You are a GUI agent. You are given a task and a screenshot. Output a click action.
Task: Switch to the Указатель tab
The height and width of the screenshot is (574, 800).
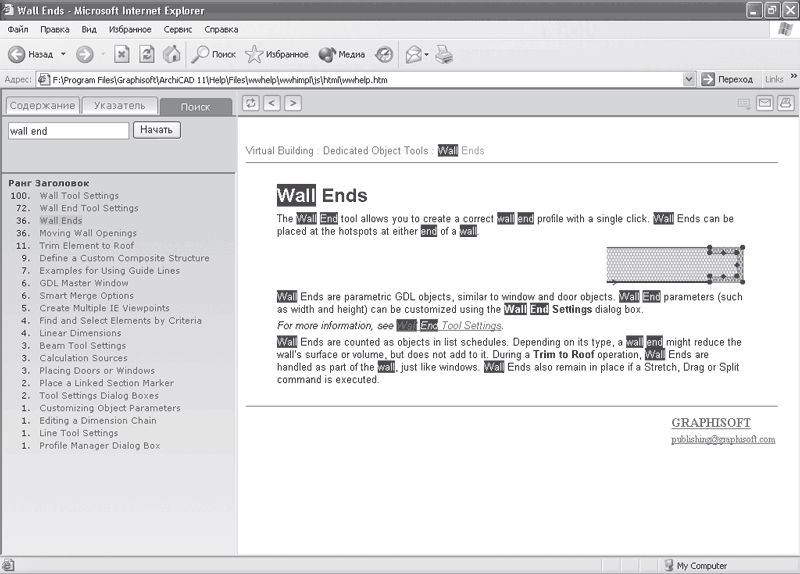(120, 106)
